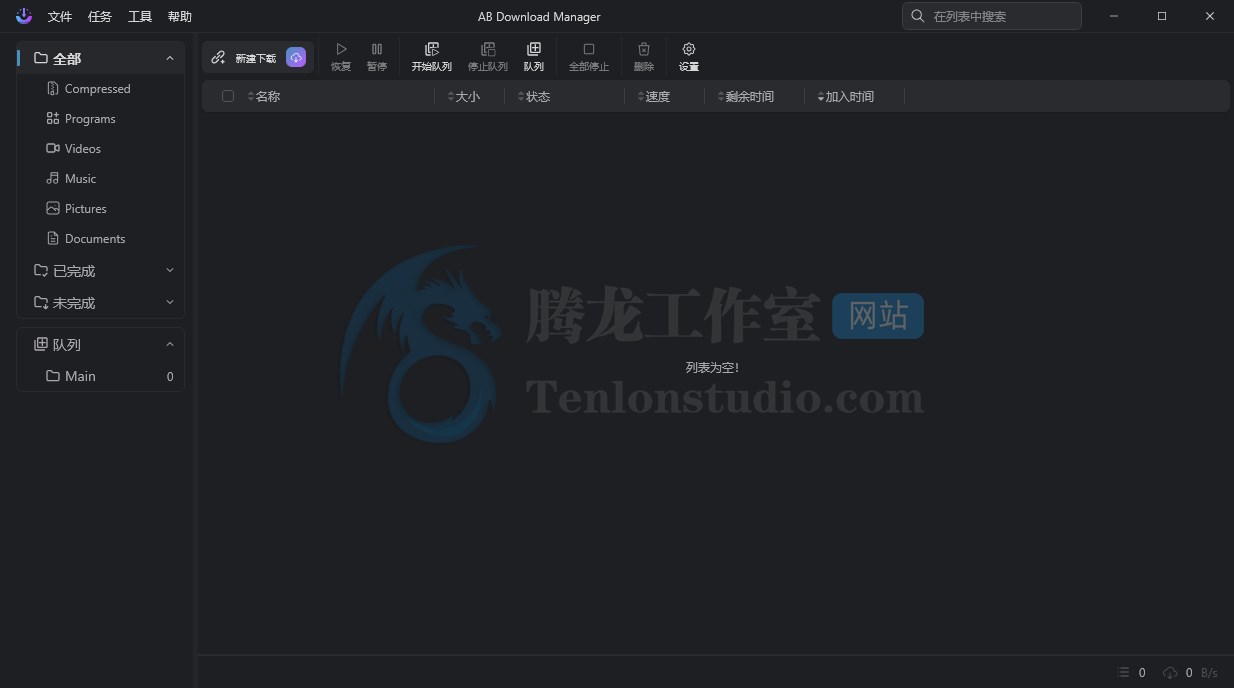Open the 工具 menu

[140, 17]
